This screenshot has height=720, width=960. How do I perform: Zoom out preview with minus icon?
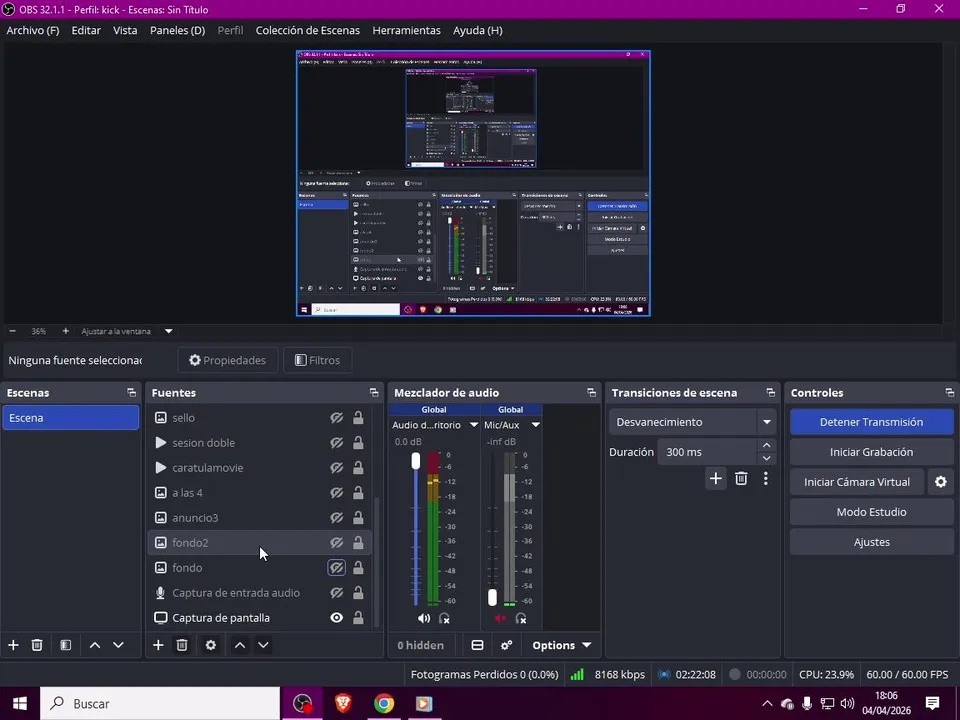coord(12,331)
